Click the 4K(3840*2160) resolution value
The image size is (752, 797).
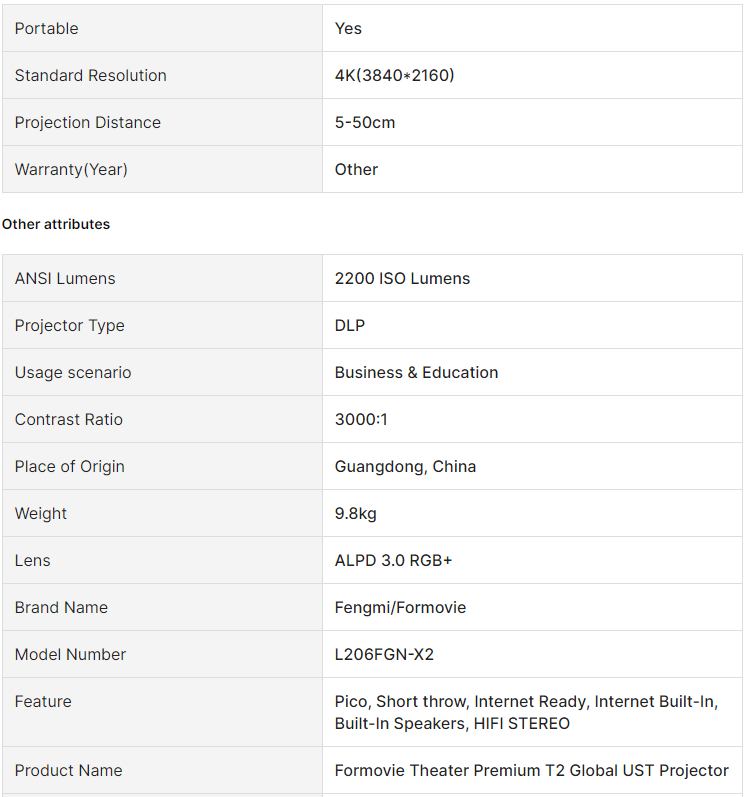(x=394, y=75)
